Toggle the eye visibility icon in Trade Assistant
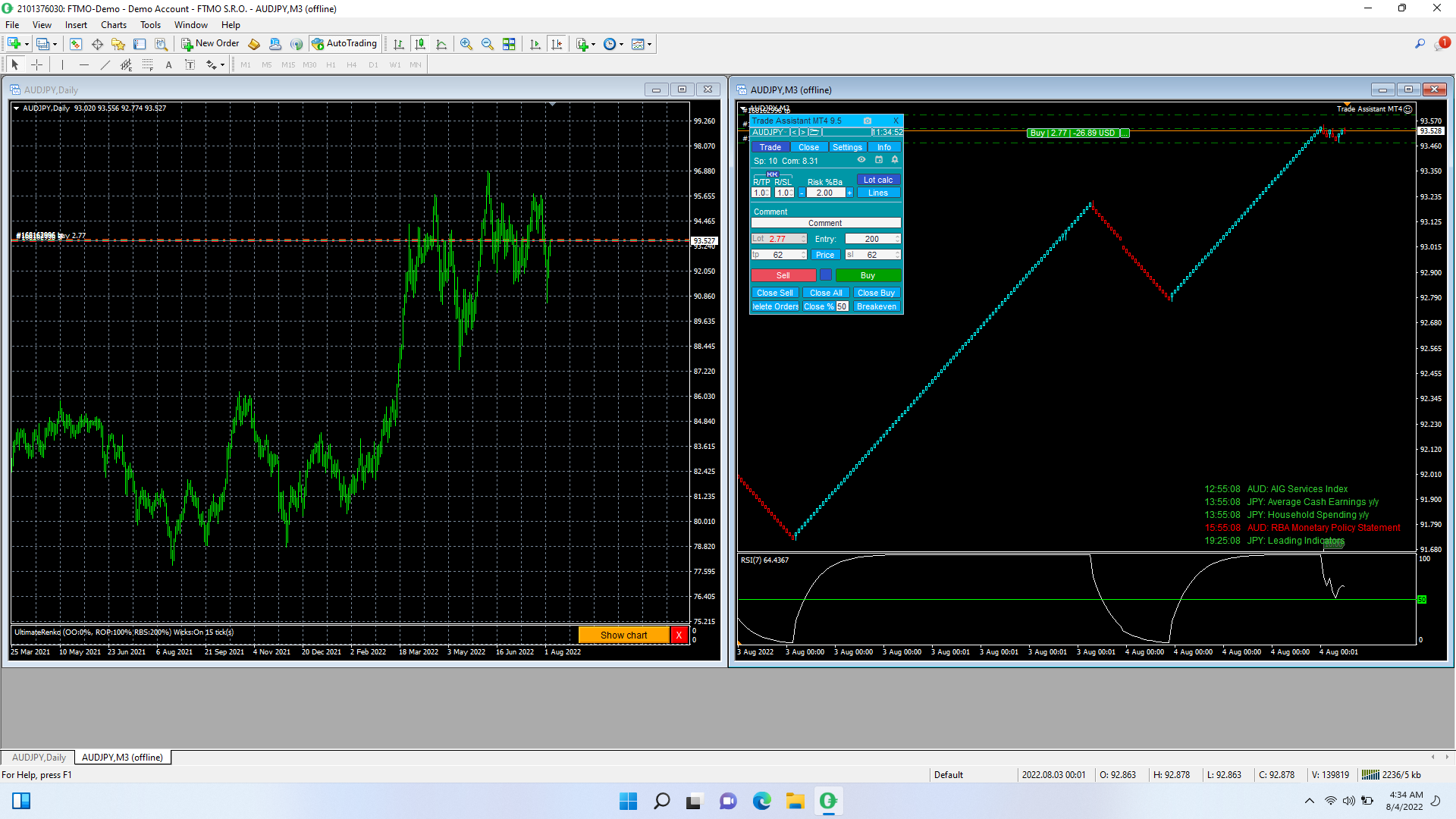1456x819 pixels. point(861,160)
